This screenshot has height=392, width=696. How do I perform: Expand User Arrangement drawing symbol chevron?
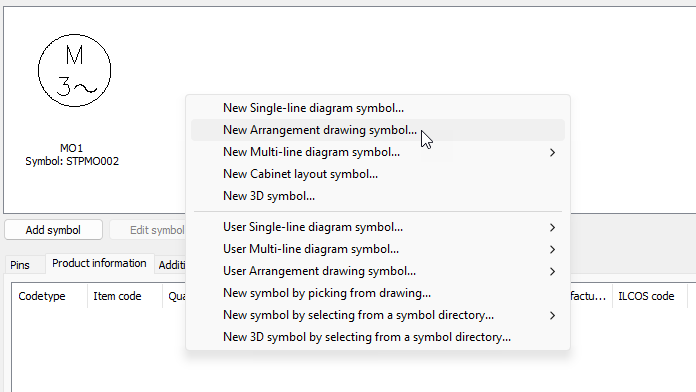[552, 271]
